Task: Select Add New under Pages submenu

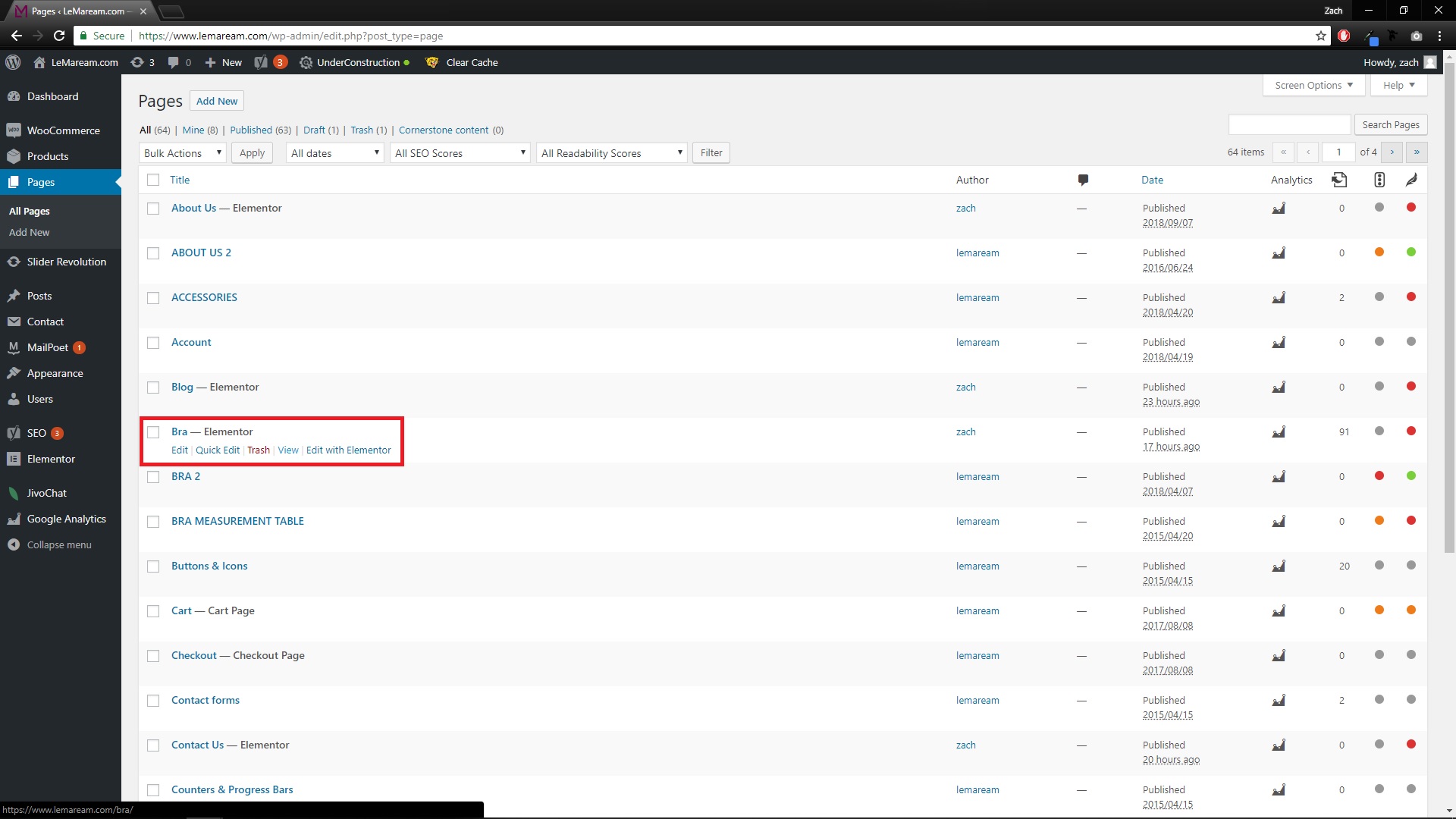Action: (x=29, y=232)
